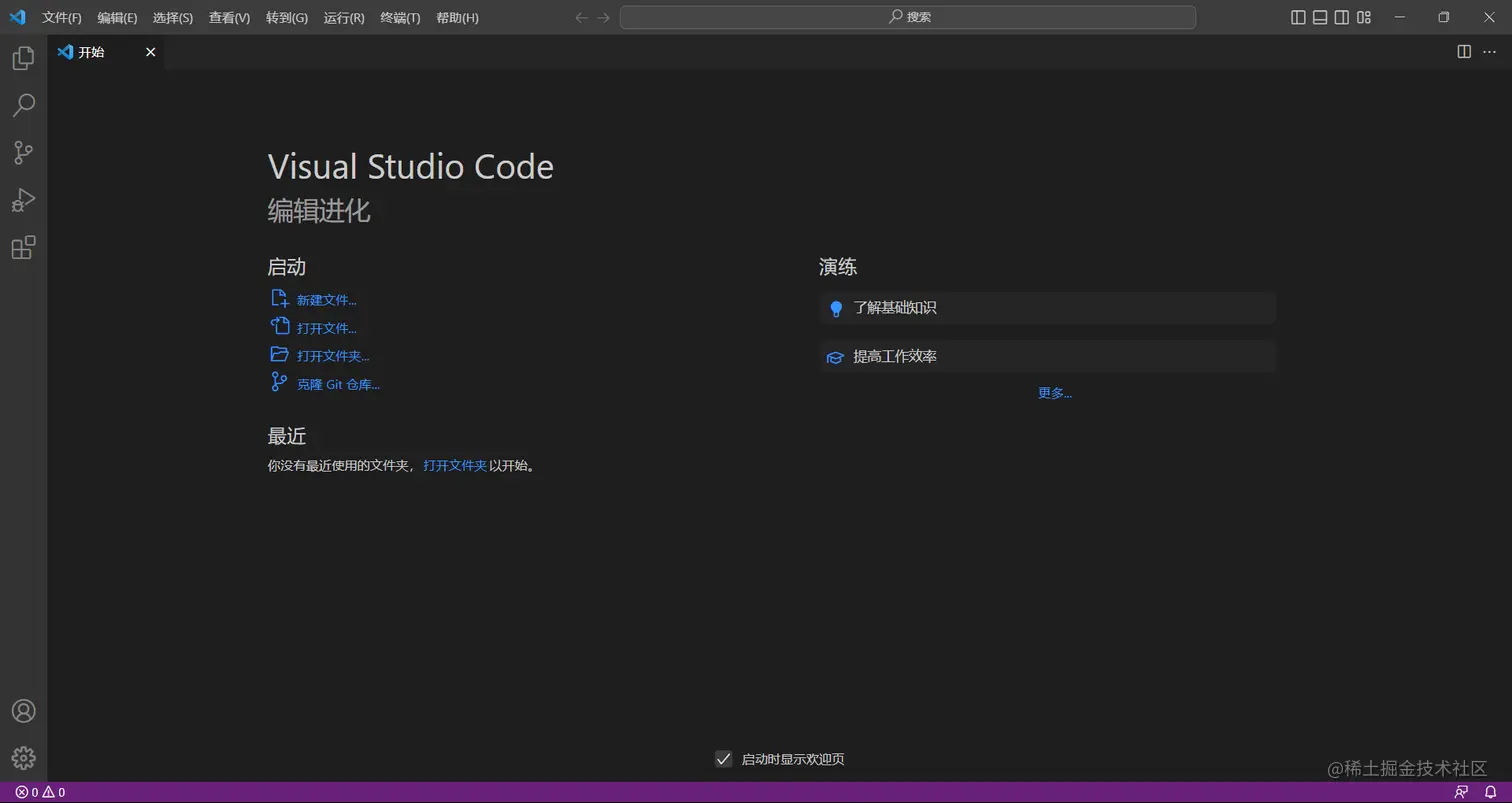Toggle the secondary side bar layout icon
The height and width of the screenshot is (803, 1512).
[x=1342, y=17]
